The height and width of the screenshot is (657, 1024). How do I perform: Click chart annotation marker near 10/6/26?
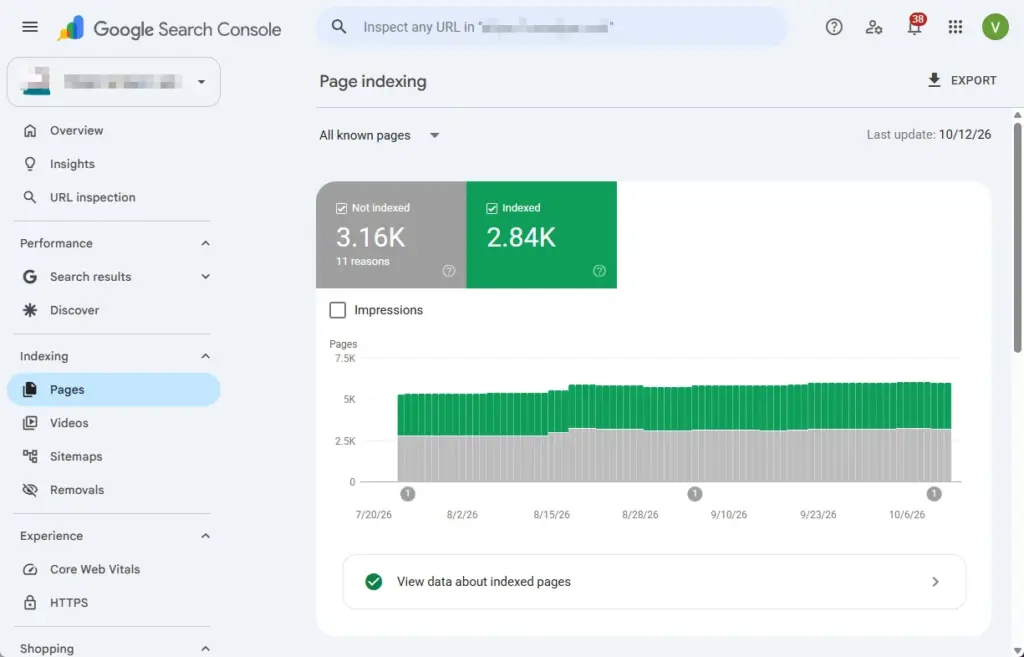[934, 494]
